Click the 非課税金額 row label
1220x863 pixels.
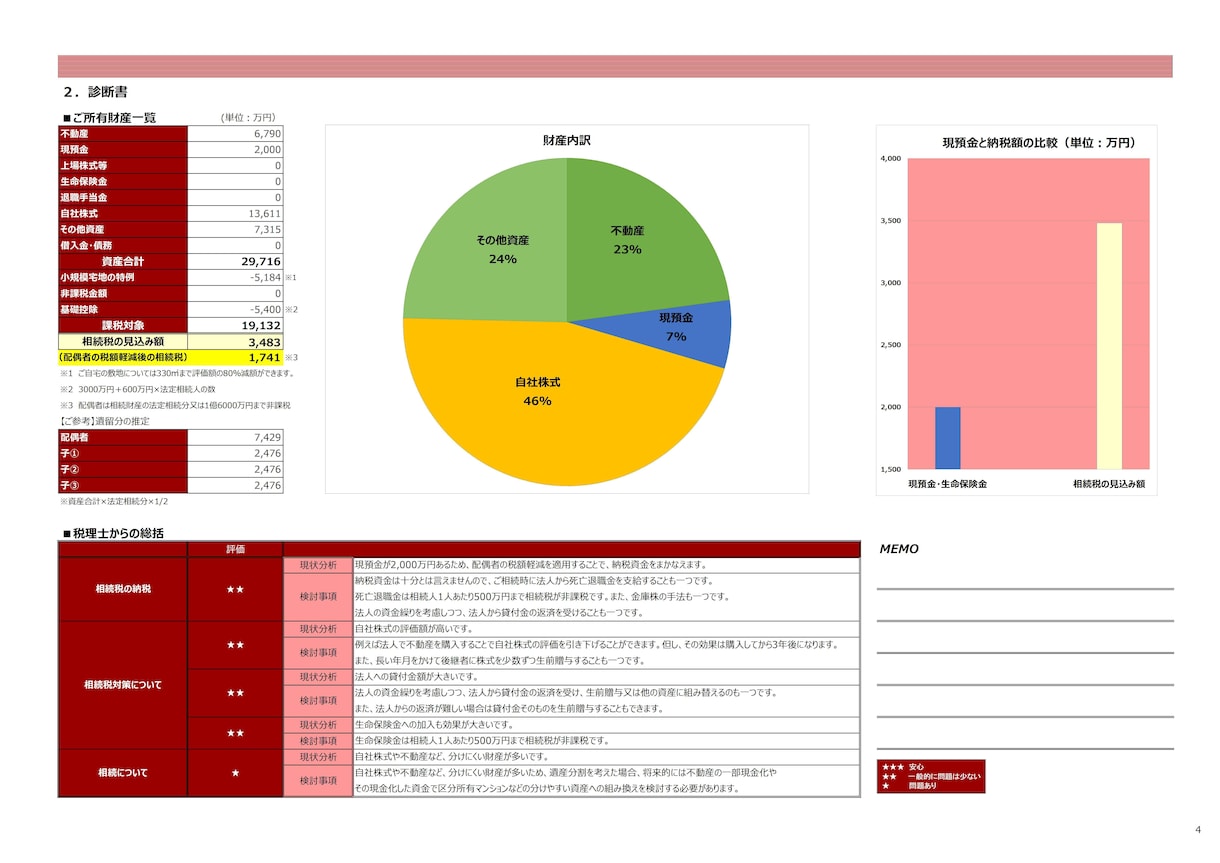(123, 294)
